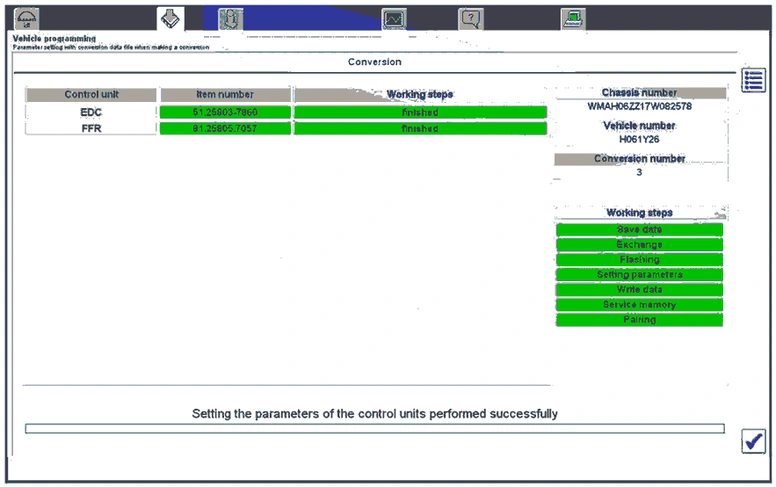Click the progress bar below success message
The height and width of the screenshot is (487, 776).
coord(374,429)
